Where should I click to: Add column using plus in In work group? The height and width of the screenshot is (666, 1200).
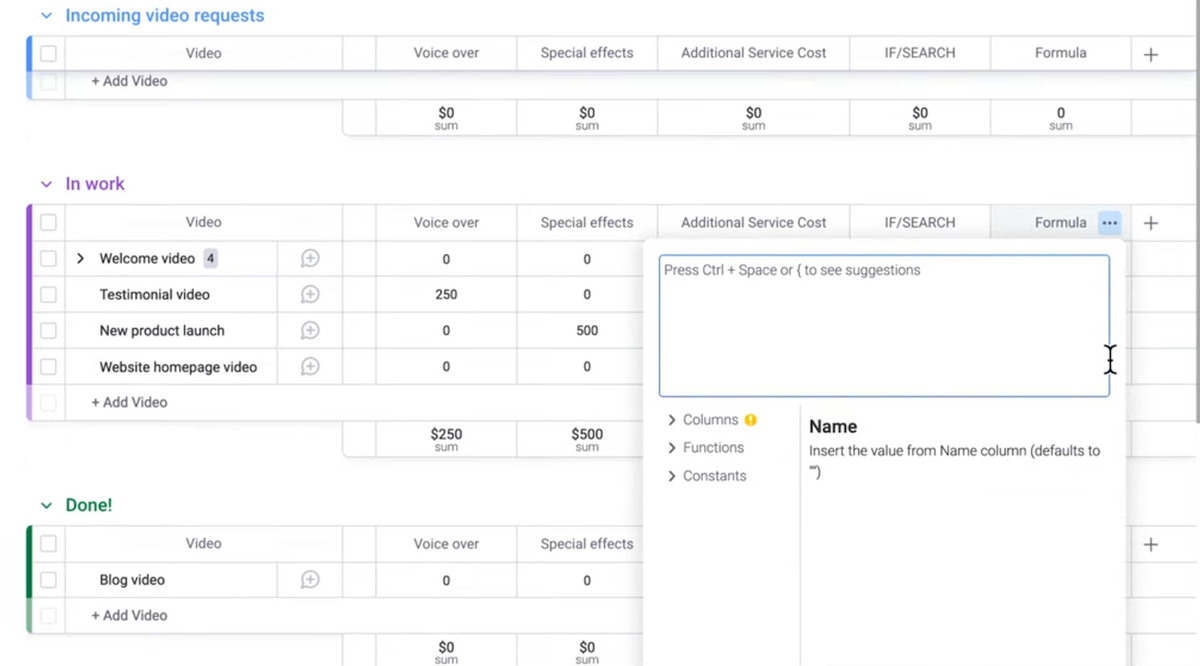(1151, 223)
